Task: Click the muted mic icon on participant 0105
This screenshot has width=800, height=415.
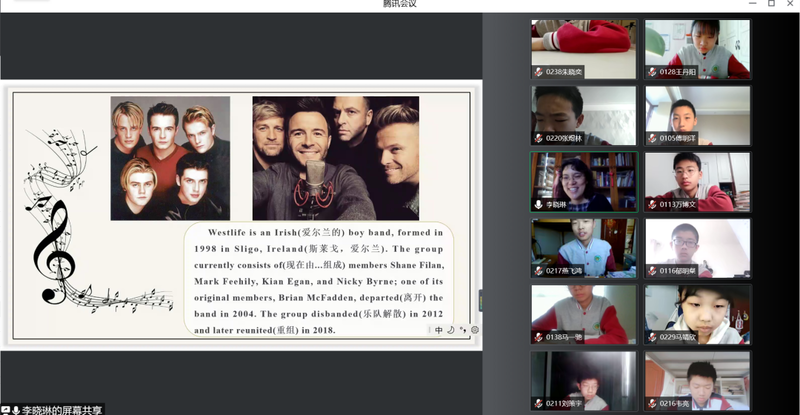Action: (652, 138)
